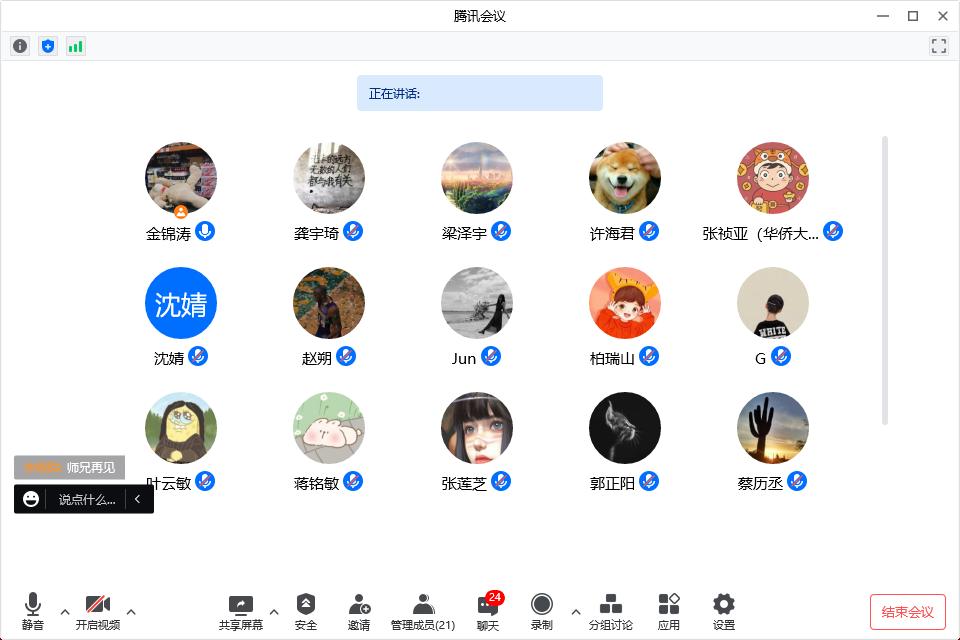
Task: Turn on camera with 开启视频
Action: (98, 611)
